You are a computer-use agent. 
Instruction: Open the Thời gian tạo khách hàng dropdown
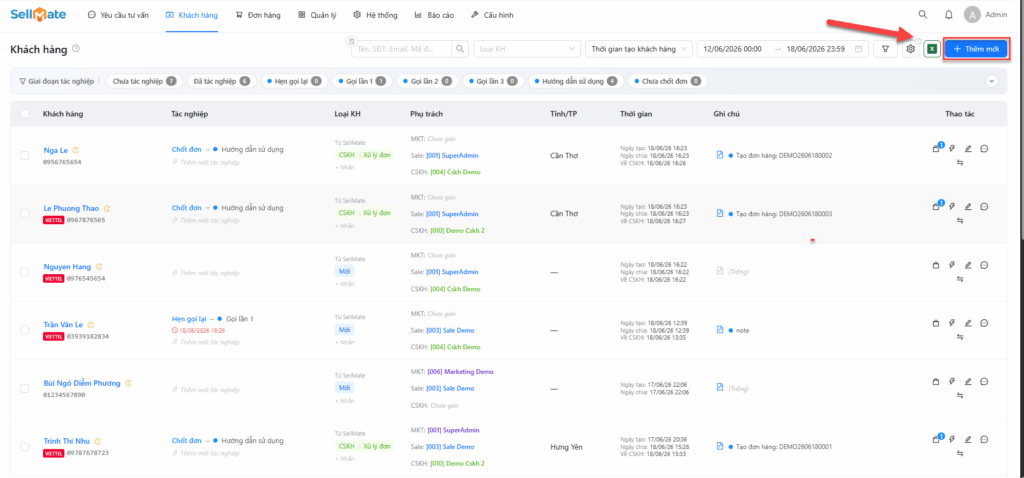point(639,48)
